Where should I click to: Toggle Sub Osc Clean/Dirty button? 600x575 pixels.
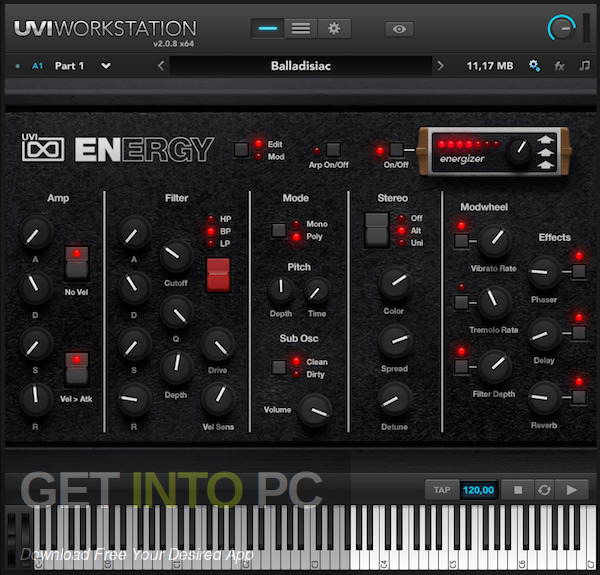click(x=279, y=367)
